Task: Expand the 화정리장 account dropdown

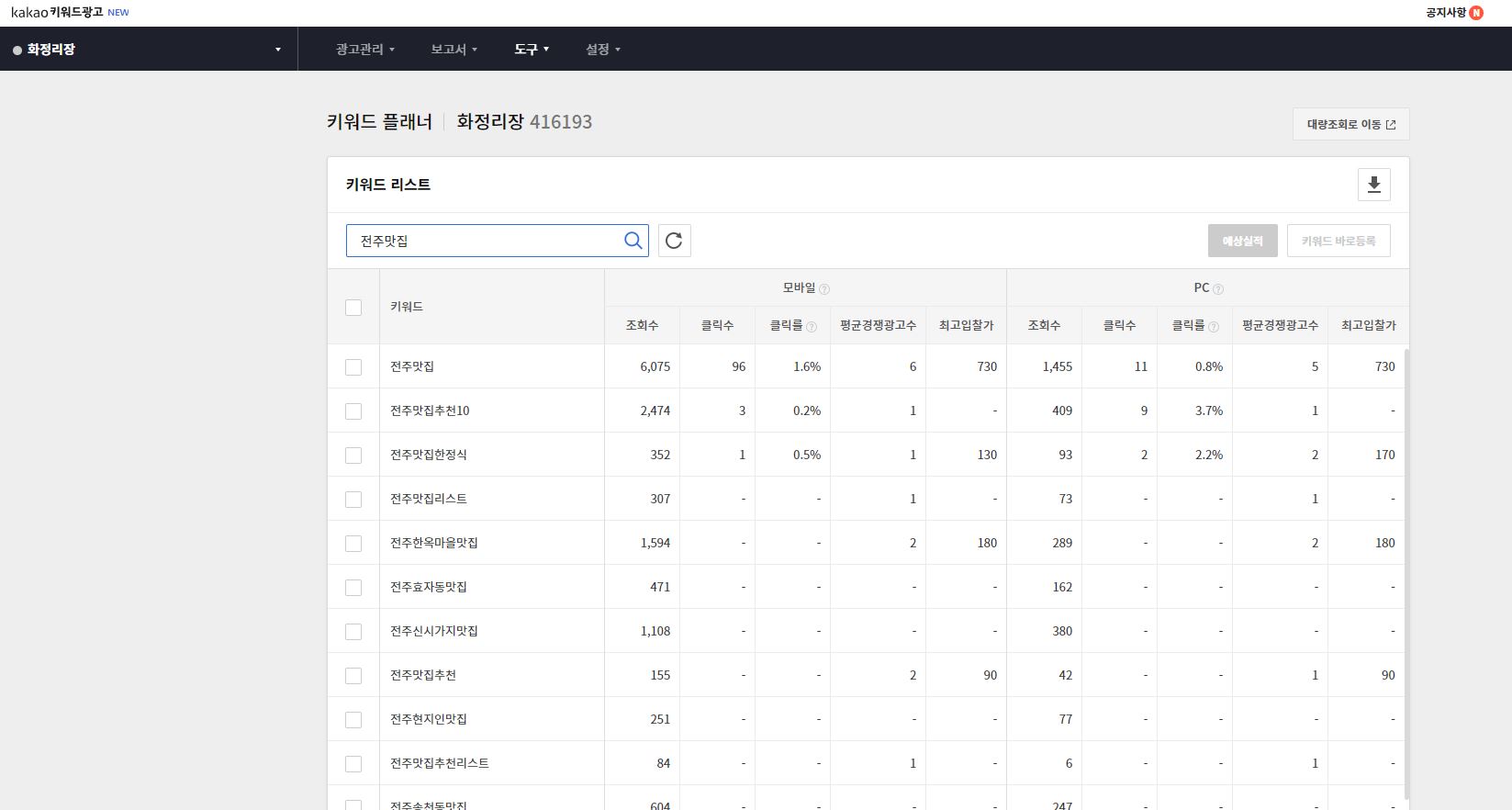Action: [x=277, y=50]
